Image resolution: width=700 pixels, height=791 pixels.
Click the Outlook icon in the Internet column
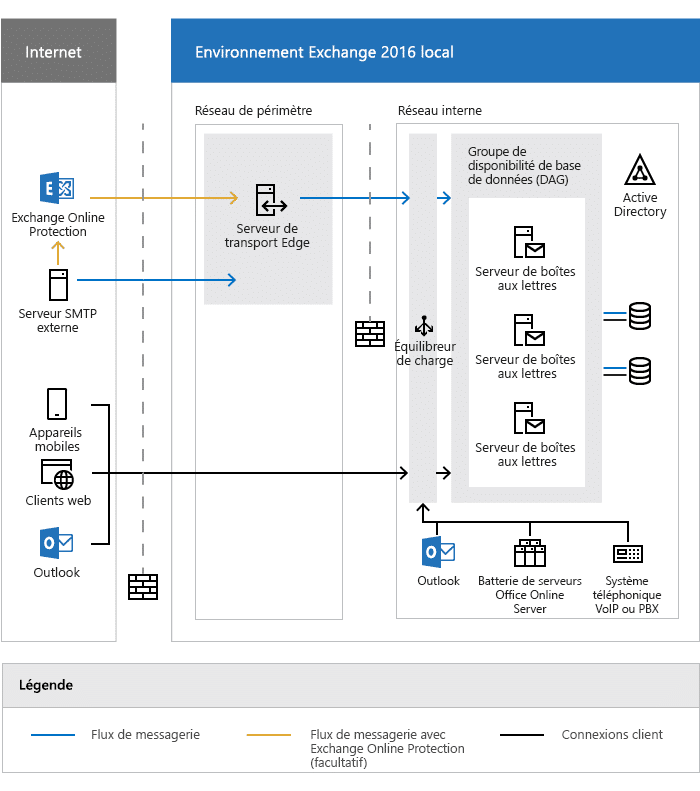pos(56,543)
